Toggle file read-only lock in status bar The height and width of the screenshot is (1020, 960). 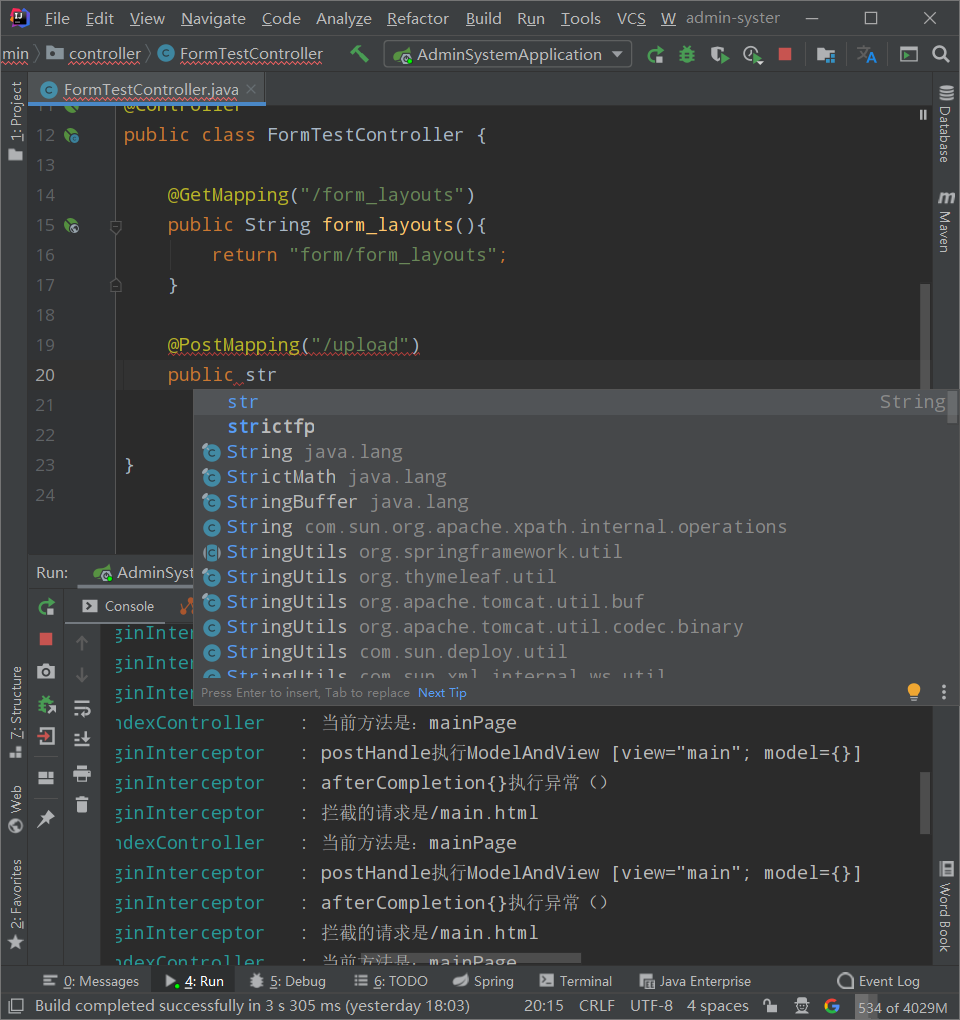770,1006
